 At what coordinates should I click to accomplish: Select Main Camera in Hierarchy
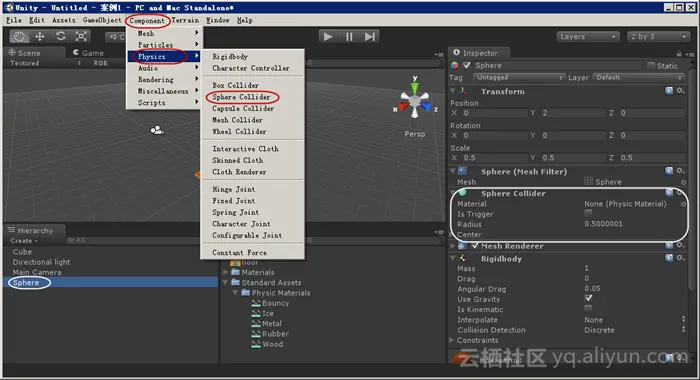click(x=37, y=272)
